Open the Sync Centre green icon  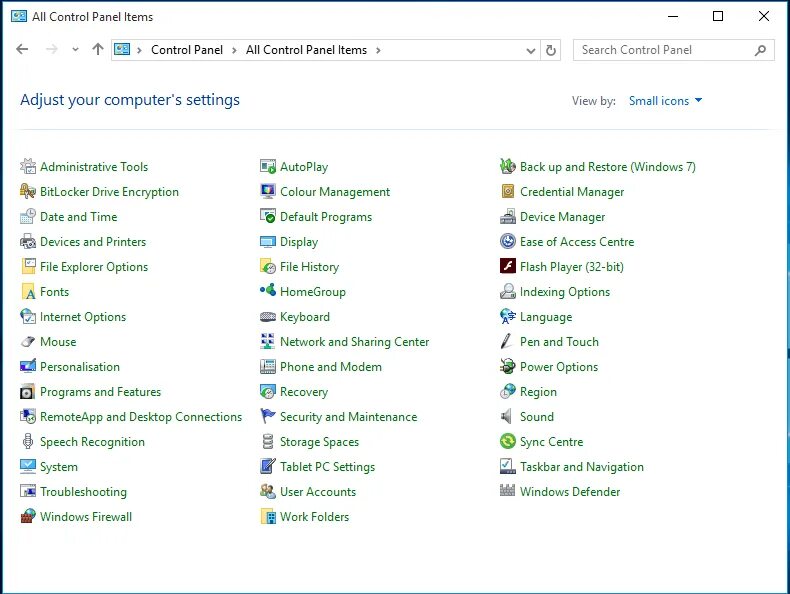(x=507, y=442)
